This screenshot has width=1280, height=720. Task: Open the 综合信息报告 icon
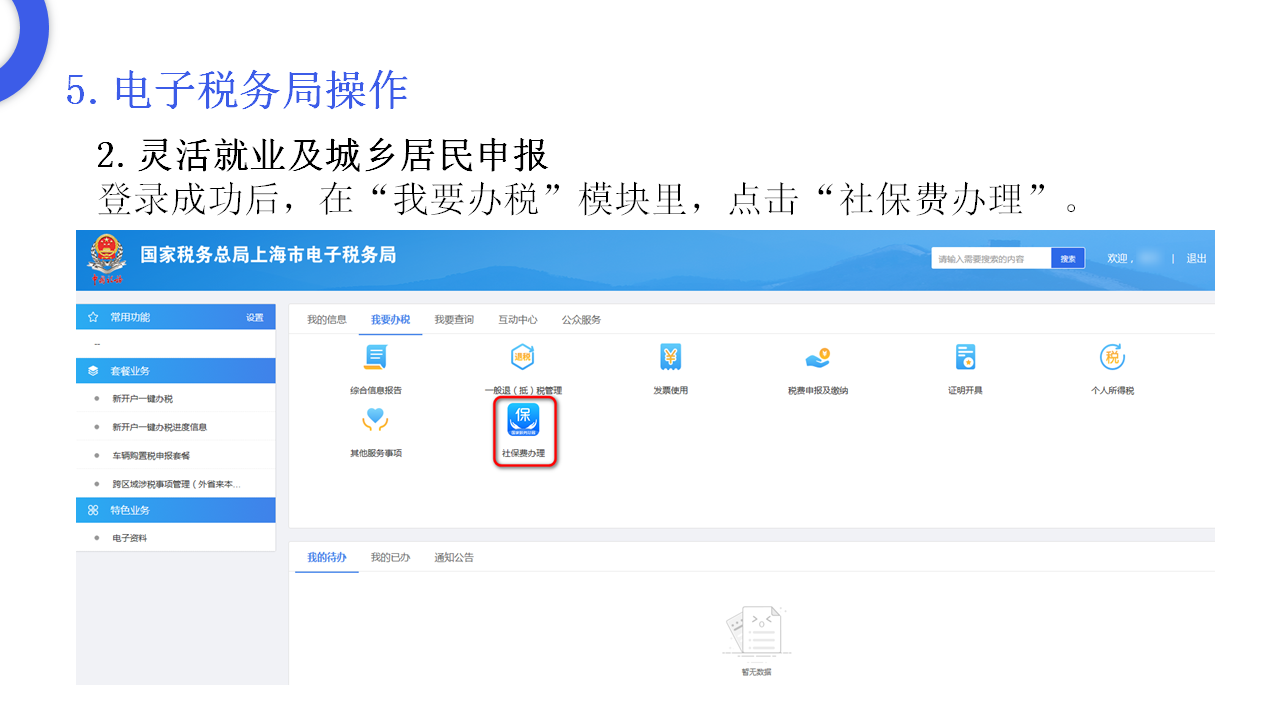(x=376, y=357)
